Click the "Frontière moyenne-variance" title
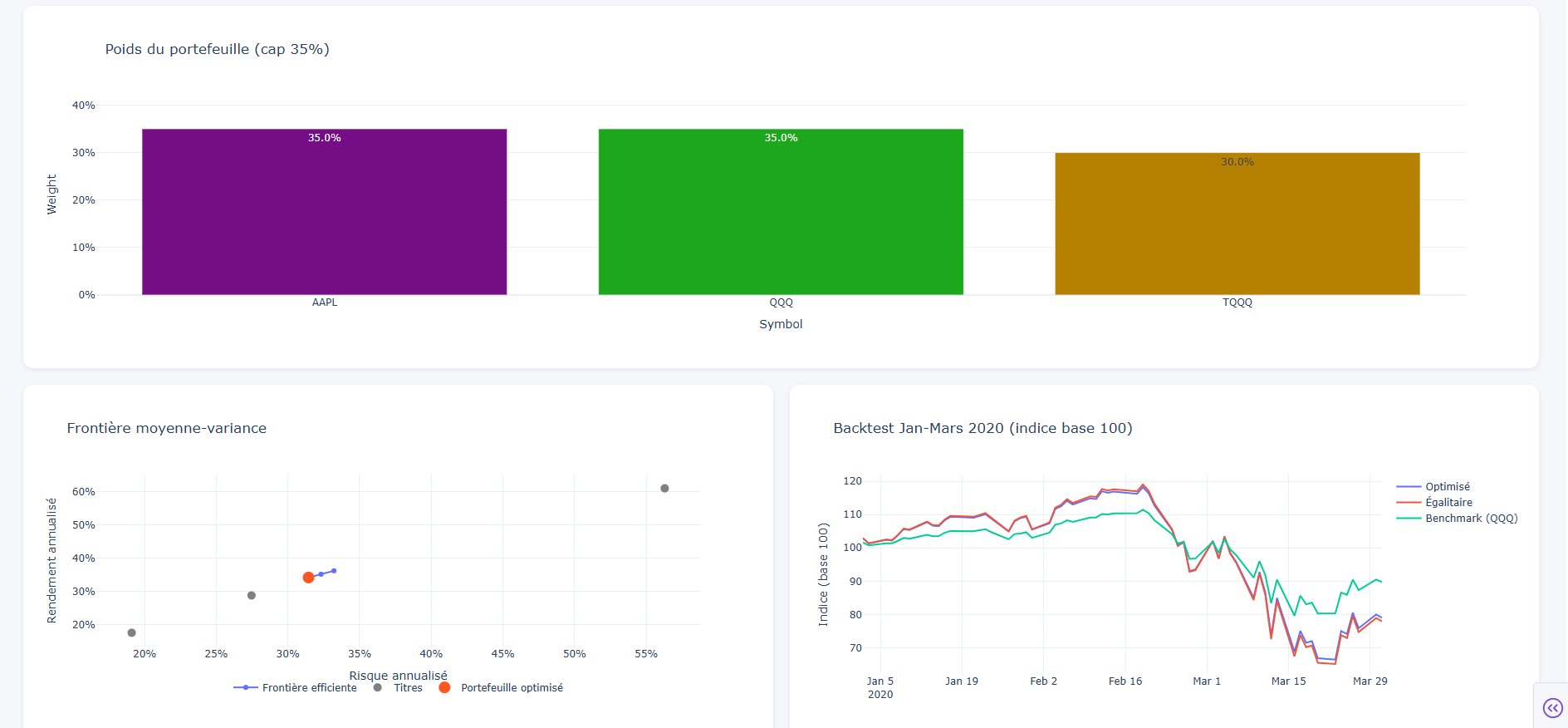Screen dimensions: 1568x728 [x=166, y=428]
